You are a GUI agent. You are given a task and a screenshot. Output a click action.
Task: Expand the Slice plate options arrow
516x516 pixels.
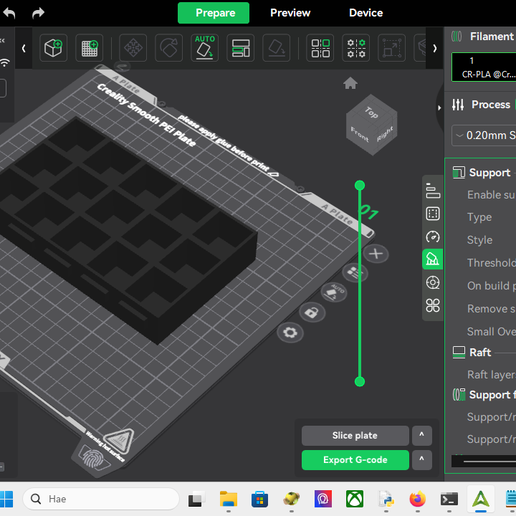(x=422, y=435)
